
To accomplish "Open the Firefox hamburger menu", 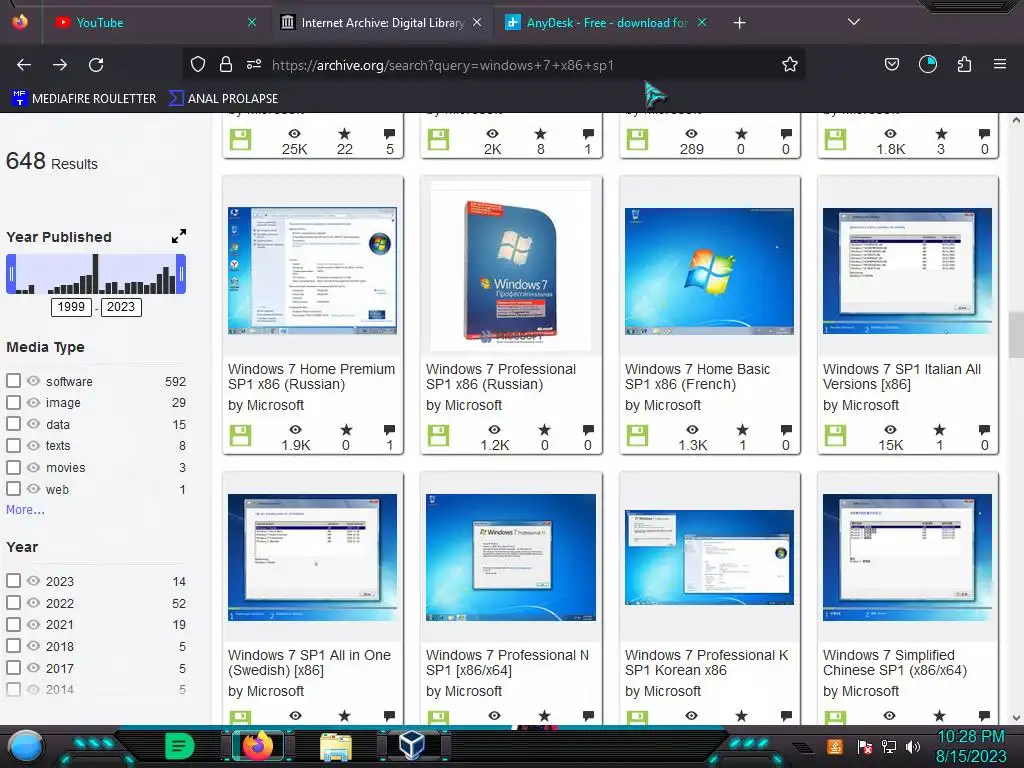I will [x=1000, y=64].
